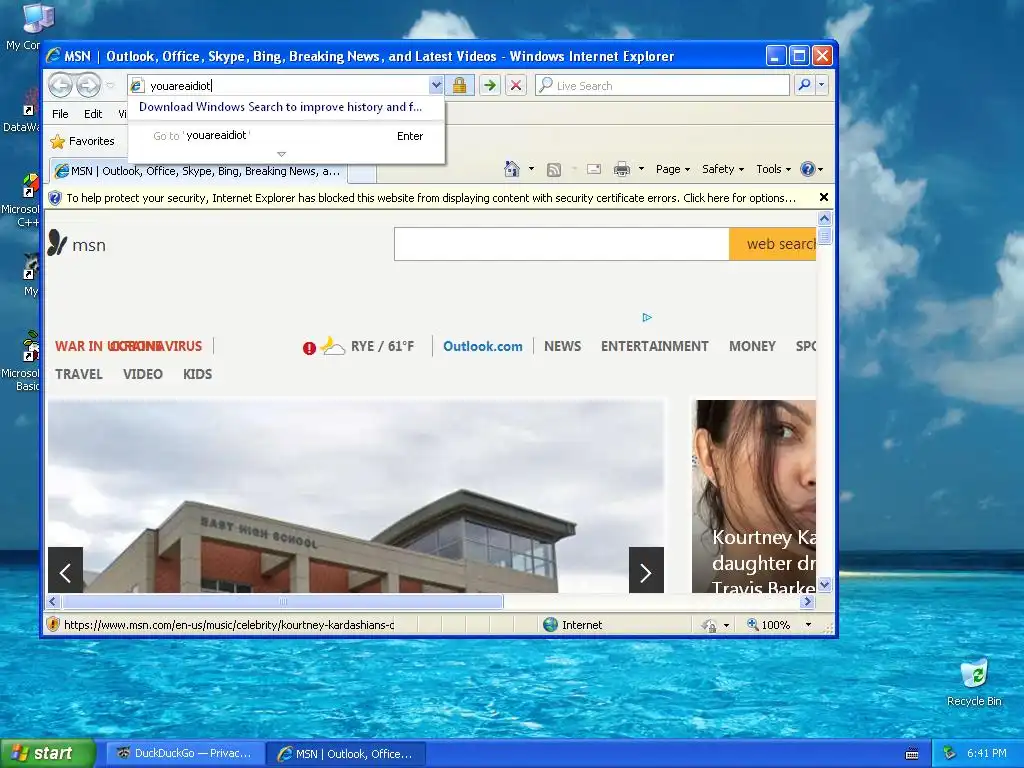Screen dimensions: 1024x768
Task: Go to the ENTERTAINMENT section
Action: (654, 346)
